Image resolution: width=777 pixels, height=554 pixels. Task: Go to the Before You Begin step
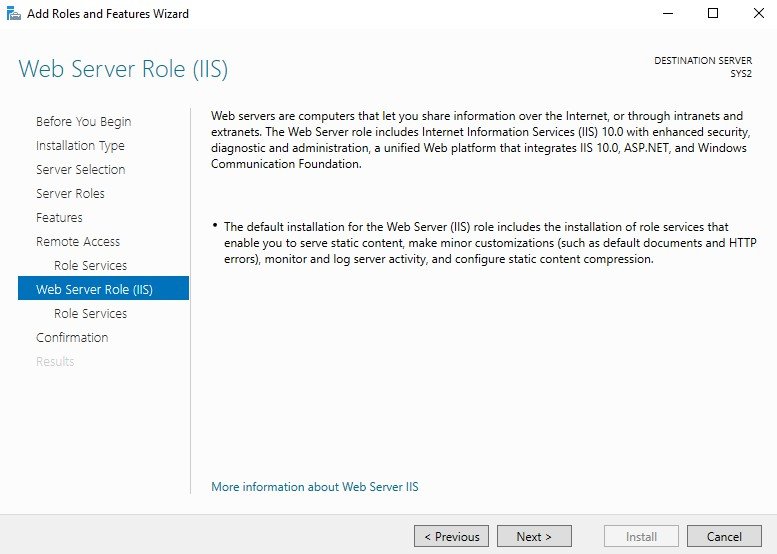pyautogui.click(x=83, y=121)
